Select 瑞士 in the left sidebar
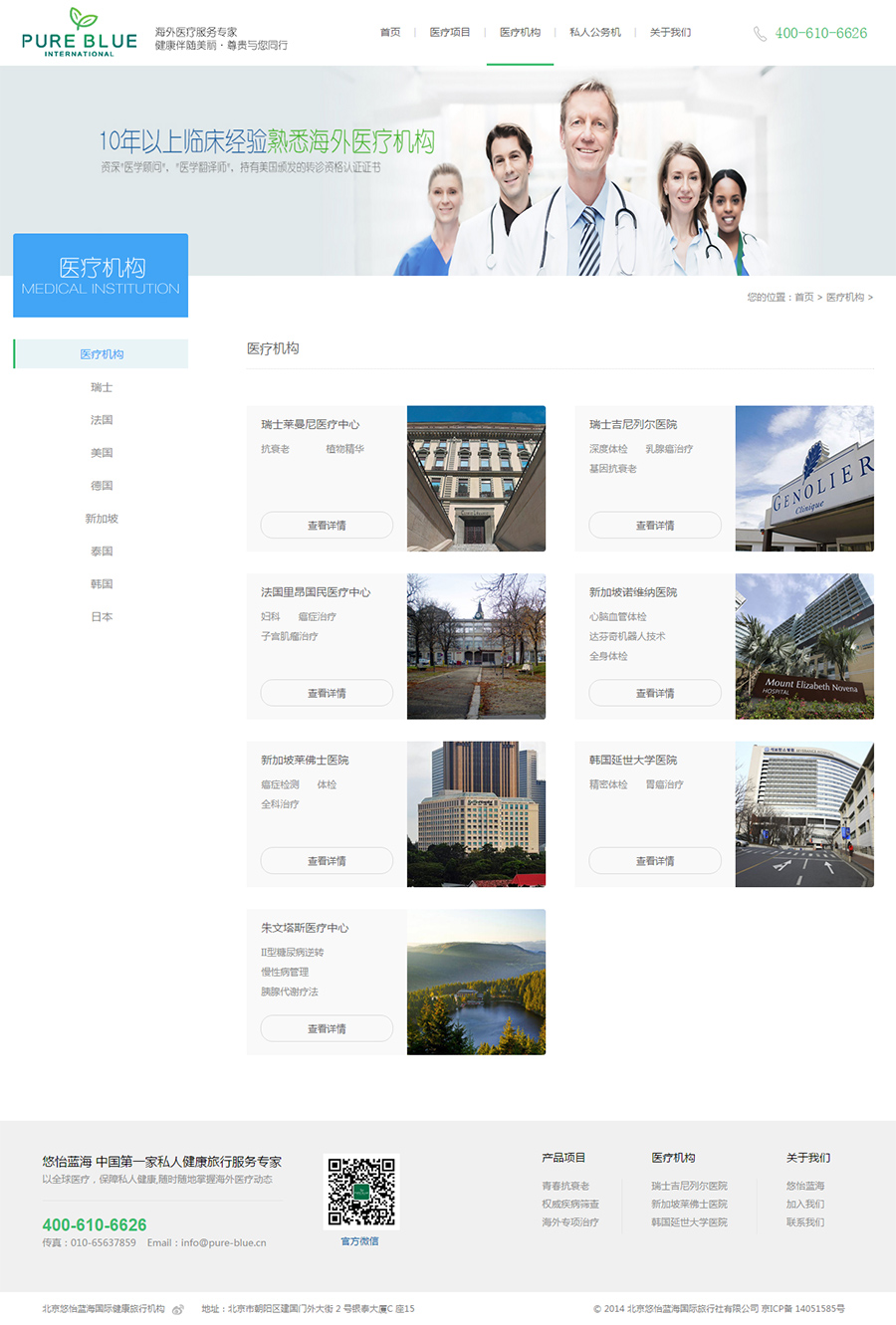 pos(100,386)
